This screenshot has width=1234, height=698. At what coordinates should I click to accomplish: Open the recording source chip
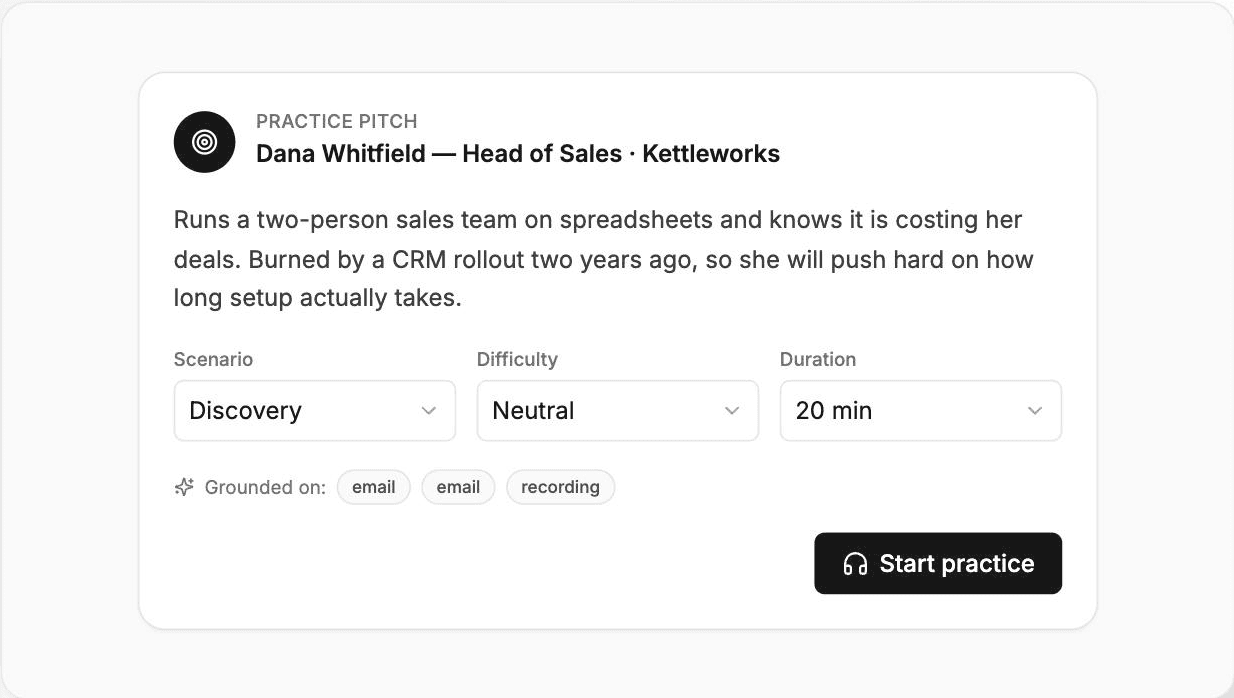click(x=560, y=487)
